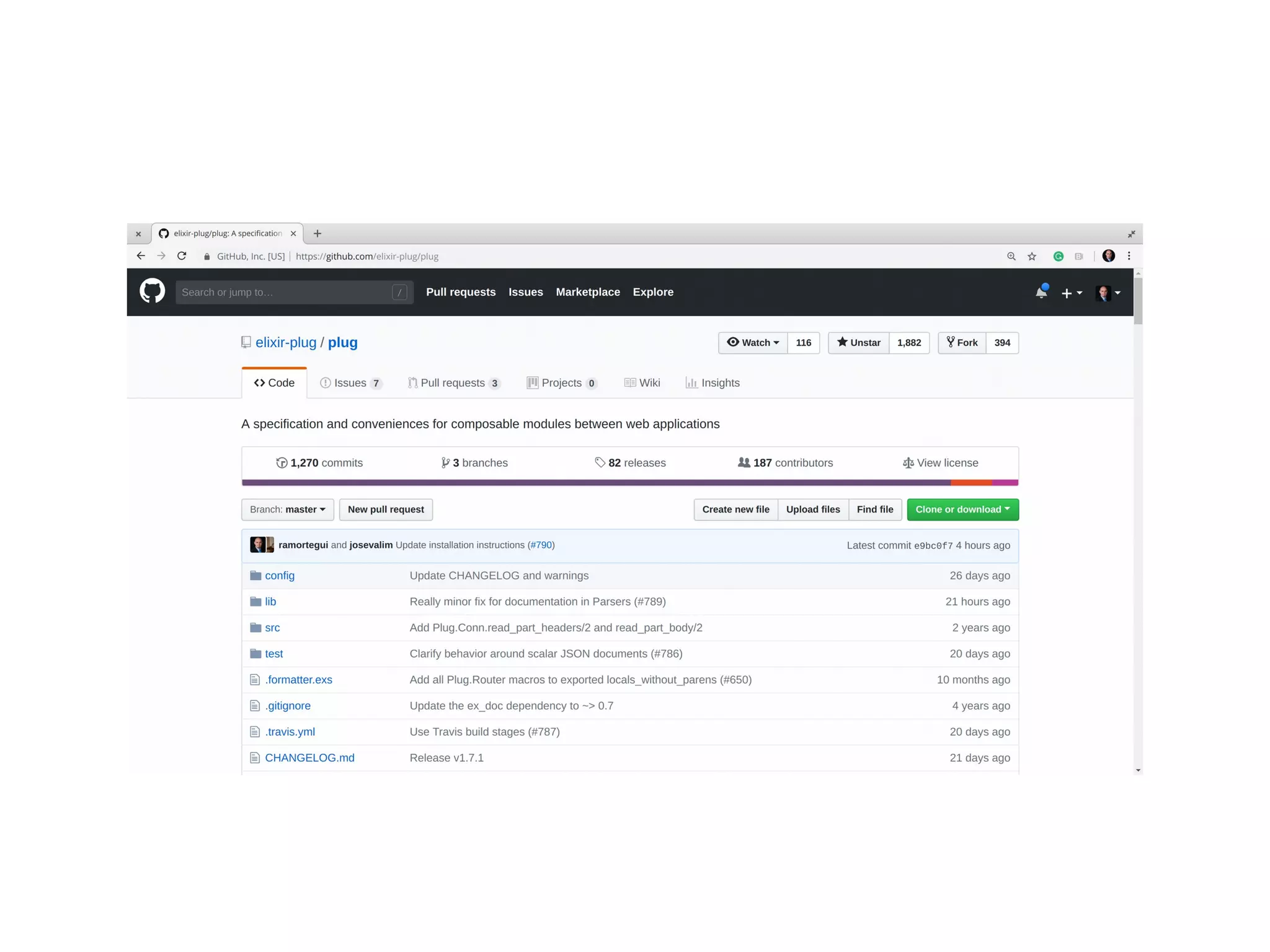Bookmark page with star icon in address bar
The width and height of the screenshot is (1270, 952).
click(x=1032, y=256)
